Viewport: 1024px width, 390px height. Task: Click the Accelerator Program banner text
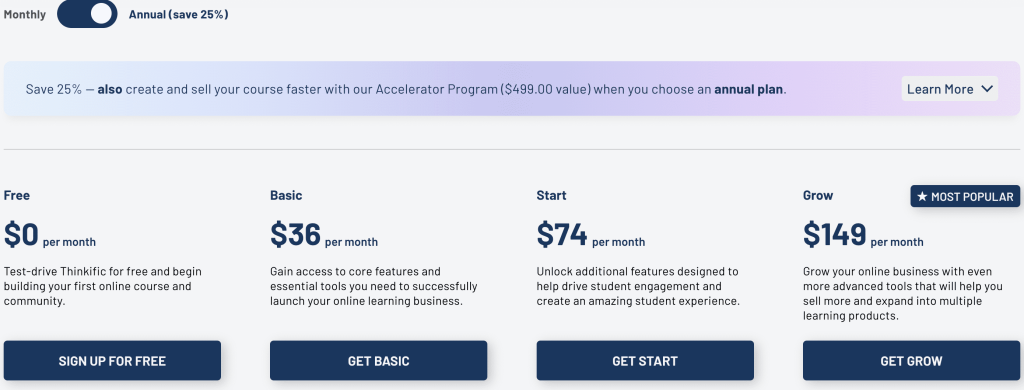pos(406,89)
